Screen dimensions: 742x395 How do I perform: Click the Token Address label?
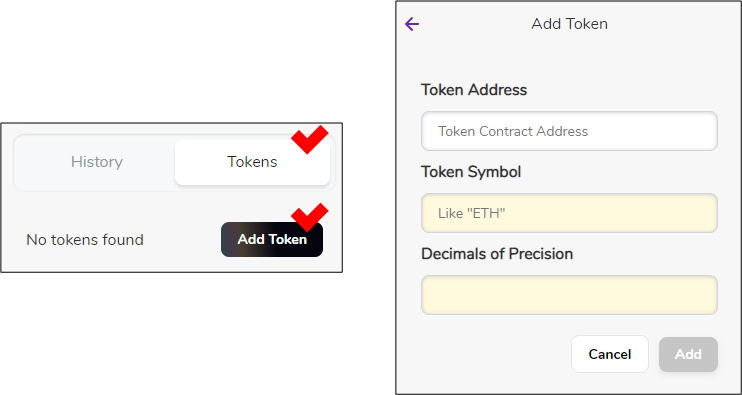pos(474,89)
